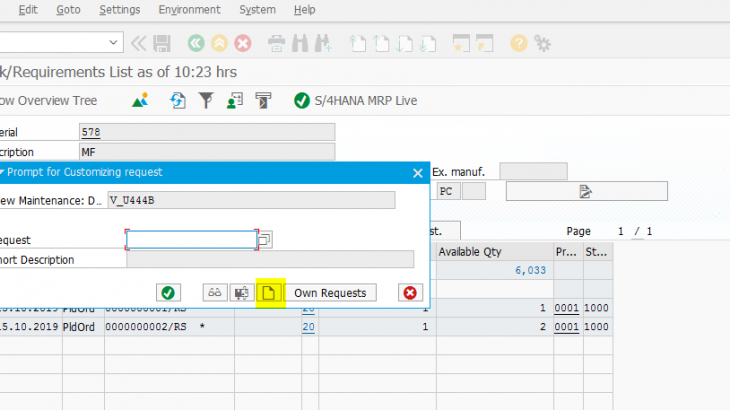This screenshot has width=730, height=410.
Task: Click the green Back arrow icon
Action: (x=195, y=43)
